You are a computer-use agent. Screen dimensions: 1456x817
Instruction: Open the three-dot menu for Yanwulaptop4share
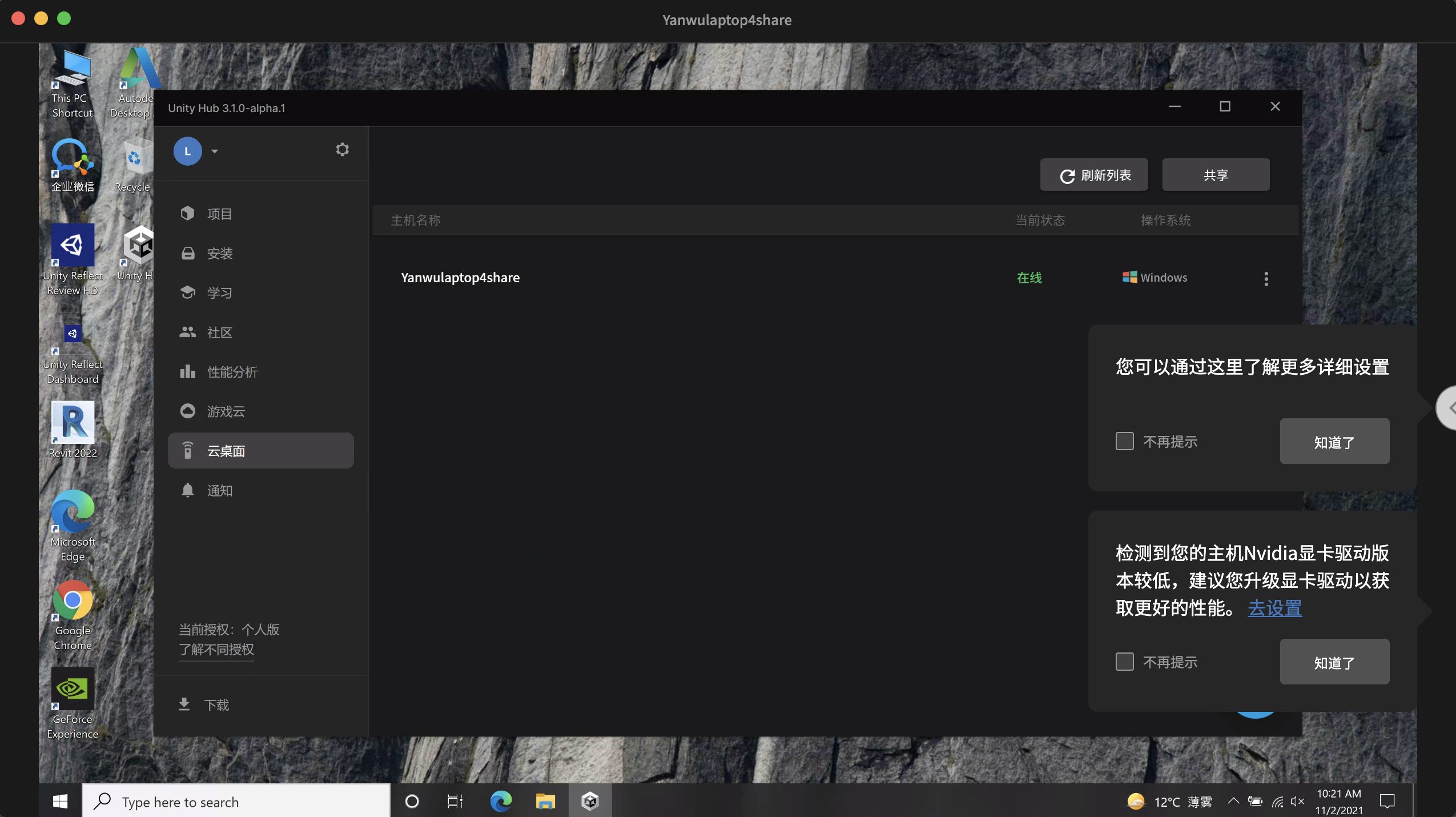(1266, 279)
